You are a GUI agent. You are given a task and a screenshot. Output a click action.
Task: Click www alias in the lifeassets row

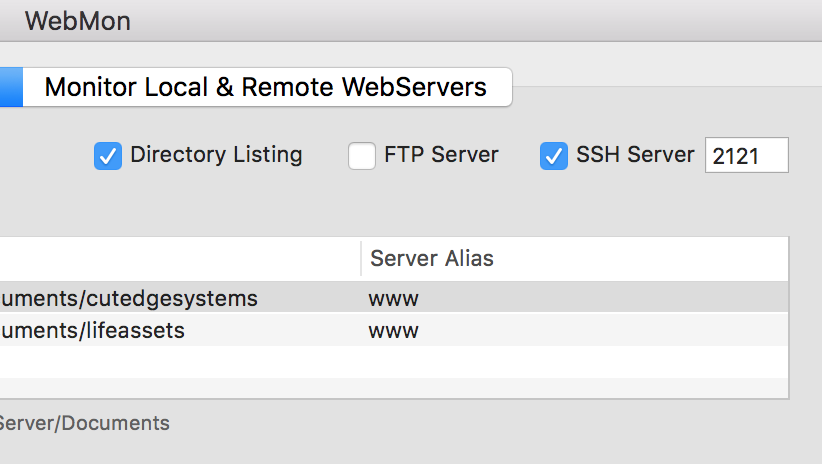[393, 330]
